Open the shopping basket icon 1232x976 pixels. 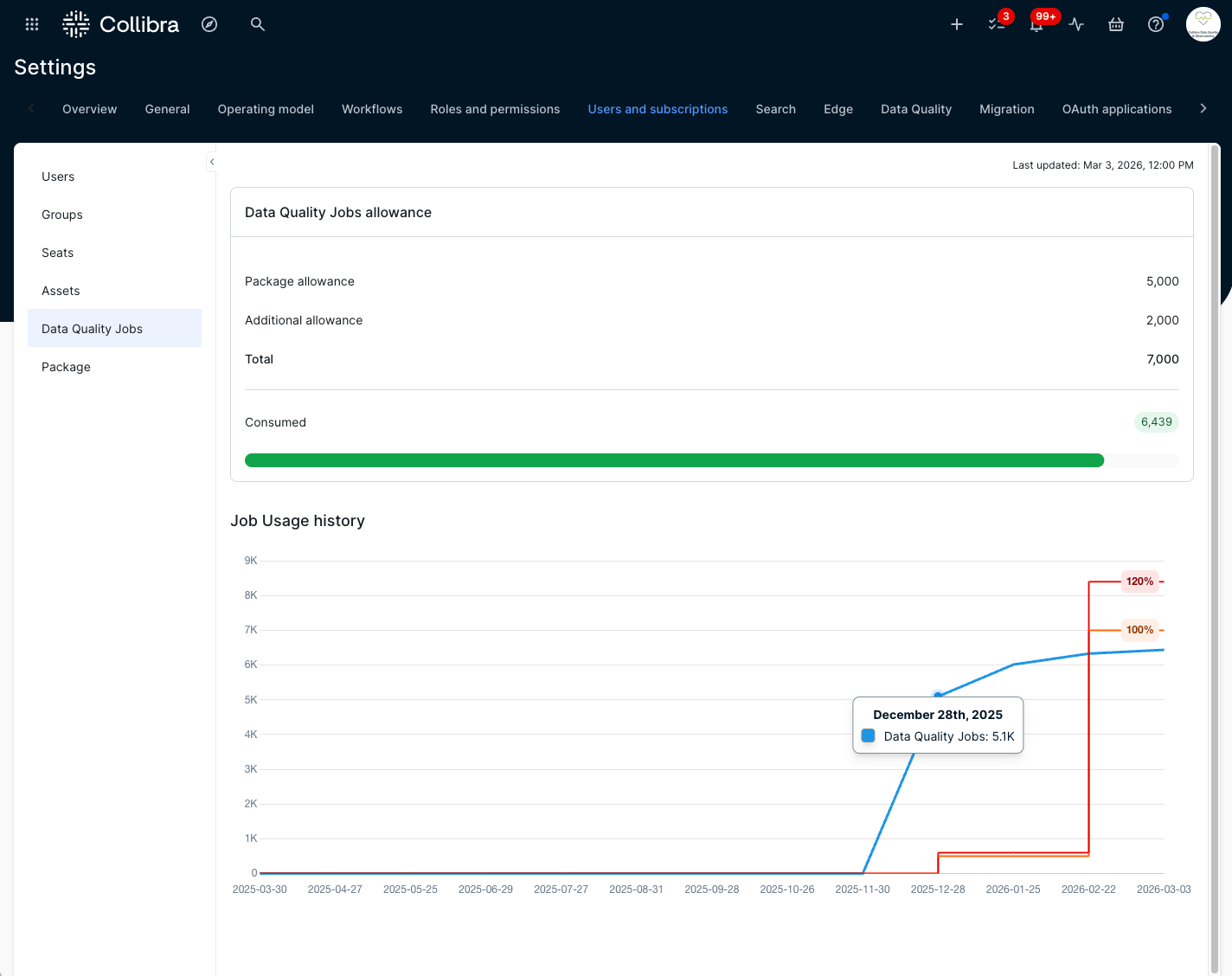(1116, 24)
